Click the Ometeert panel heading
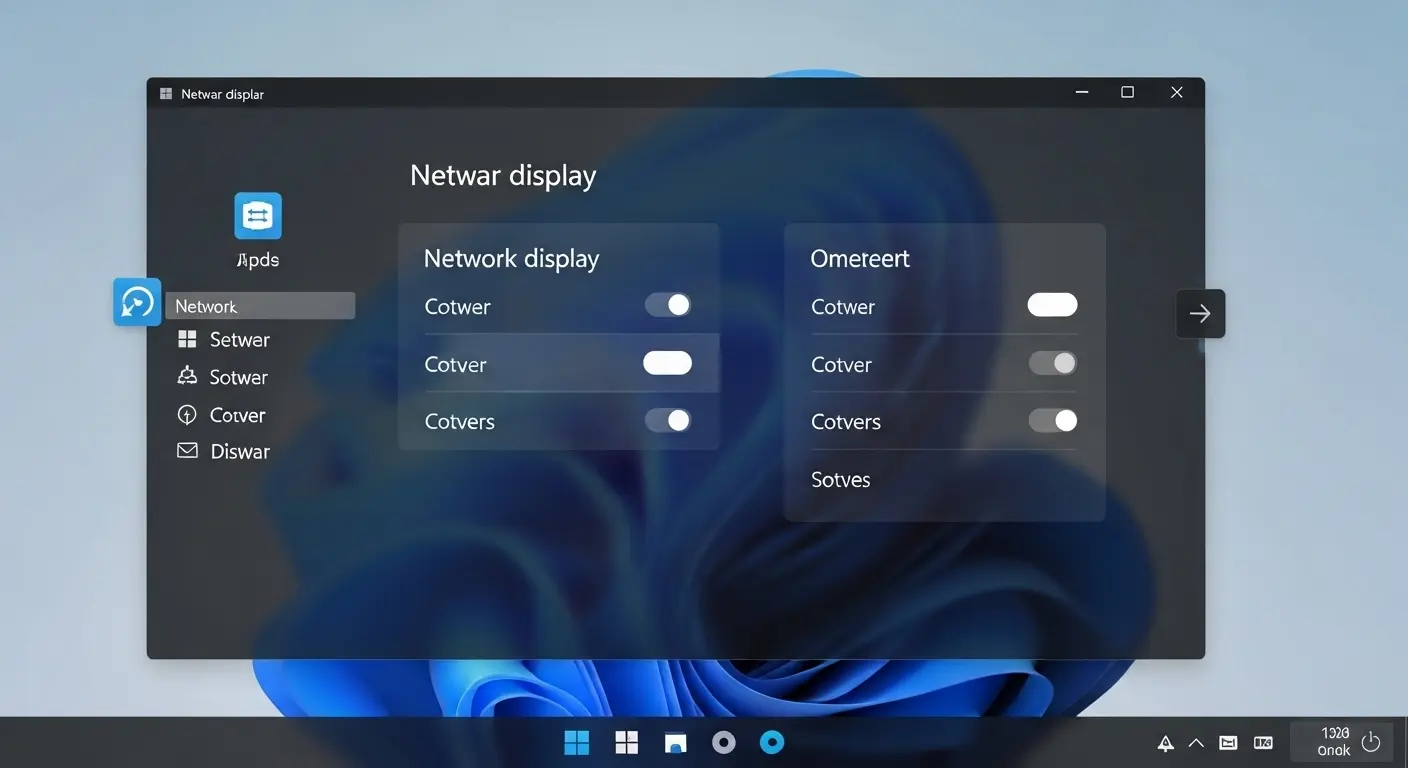The width and height of the screenshot is (1408, 768). click(x=860, y=259)
